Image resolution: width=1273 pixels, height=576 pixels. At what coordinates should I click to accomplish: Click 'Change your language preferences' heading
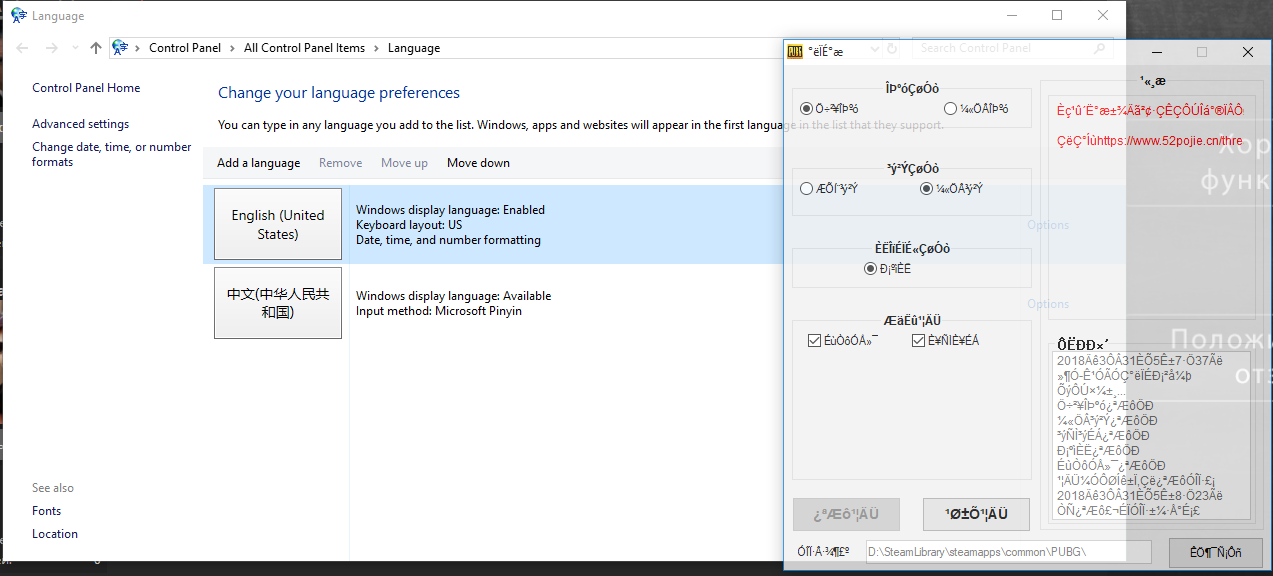[x=339, y=93]
